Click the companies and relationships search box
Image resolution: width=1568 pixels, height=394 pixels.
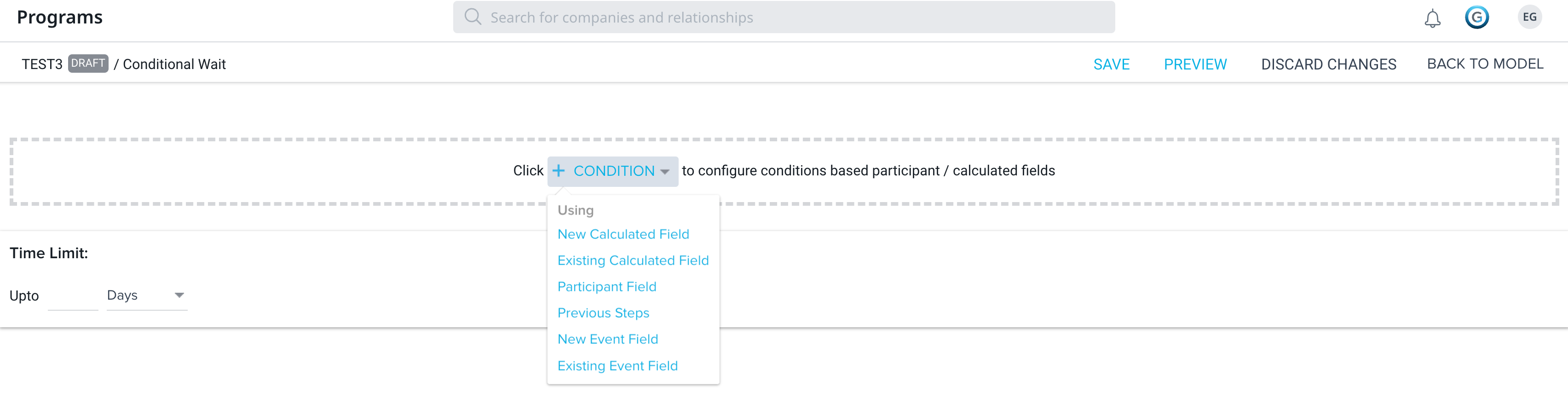(x=784, y=17)
